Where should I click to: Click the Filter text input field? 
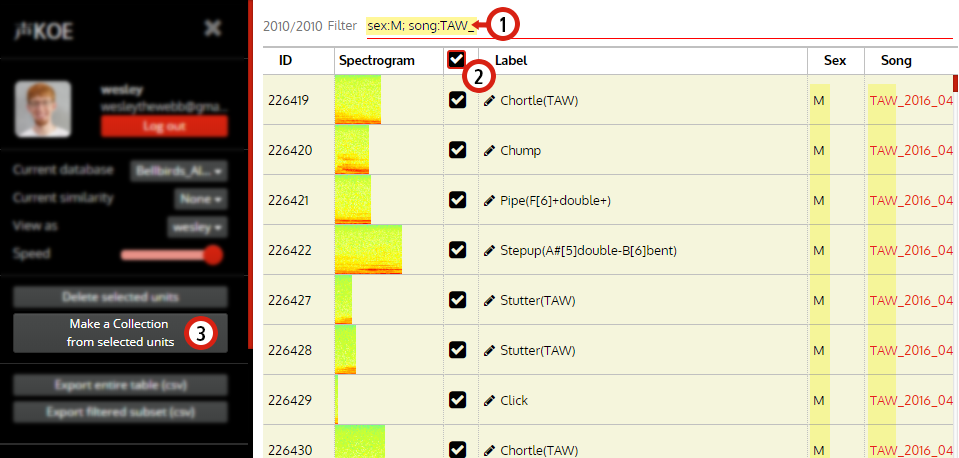click(659, 26)
